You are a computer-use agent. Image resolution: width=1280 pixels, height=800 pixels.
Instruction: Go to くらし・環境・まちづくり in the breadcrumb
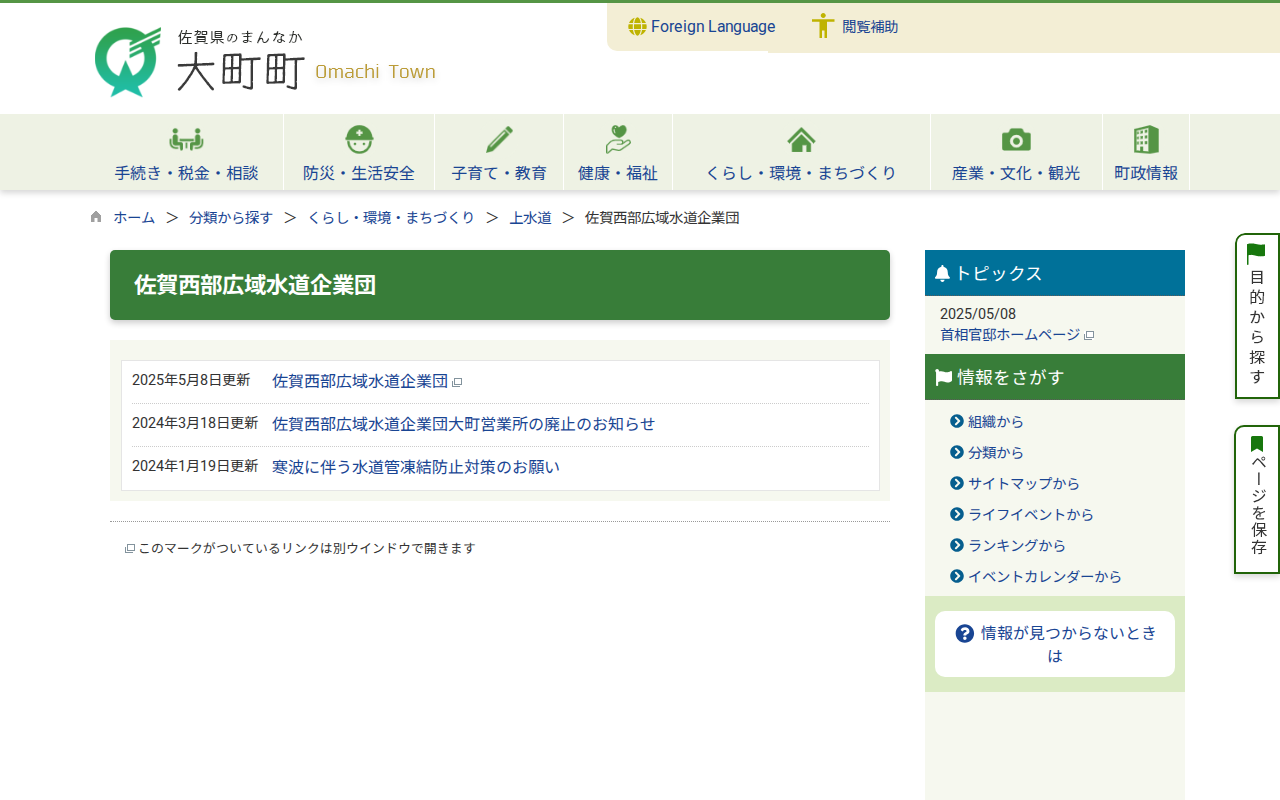391,217
